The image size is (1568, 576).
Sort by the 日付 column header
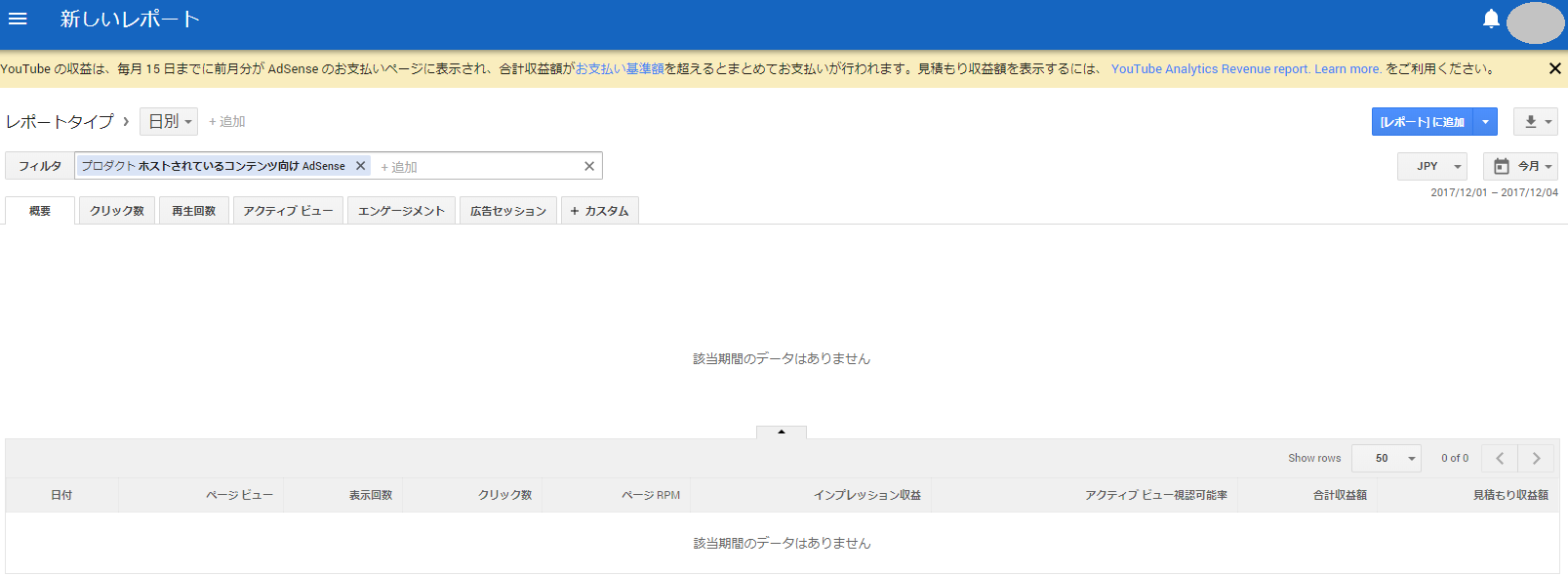pyautogui.click(x=61, y=495)
